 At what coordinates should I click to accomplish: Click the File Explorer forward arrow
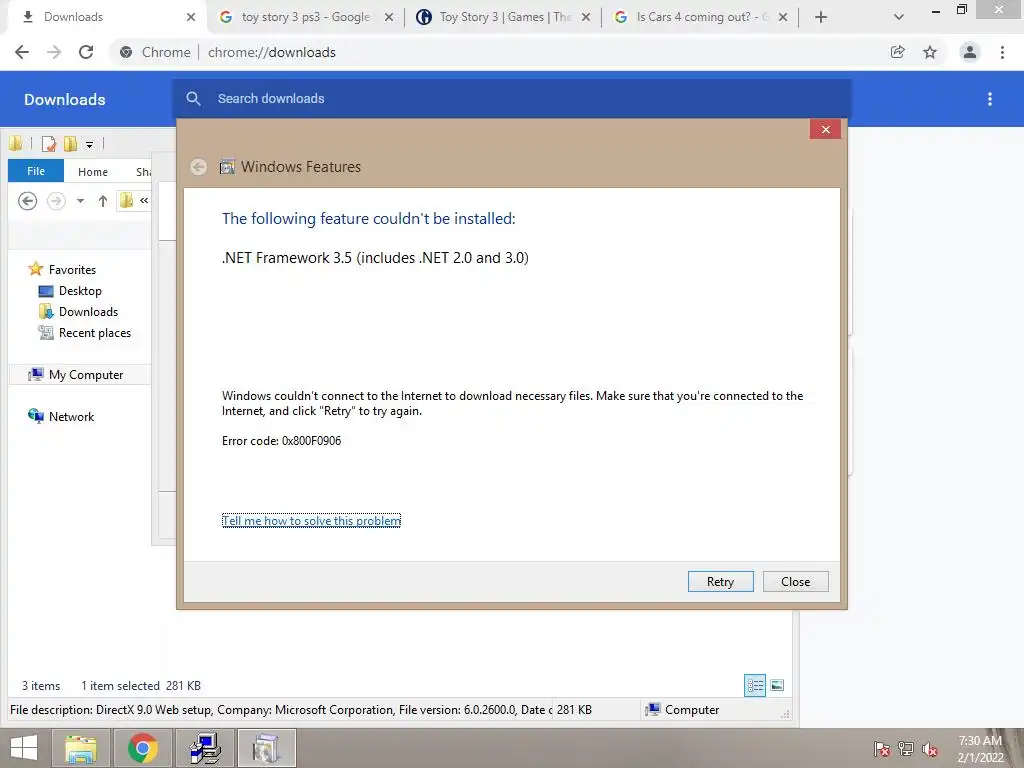coord(57,201)
